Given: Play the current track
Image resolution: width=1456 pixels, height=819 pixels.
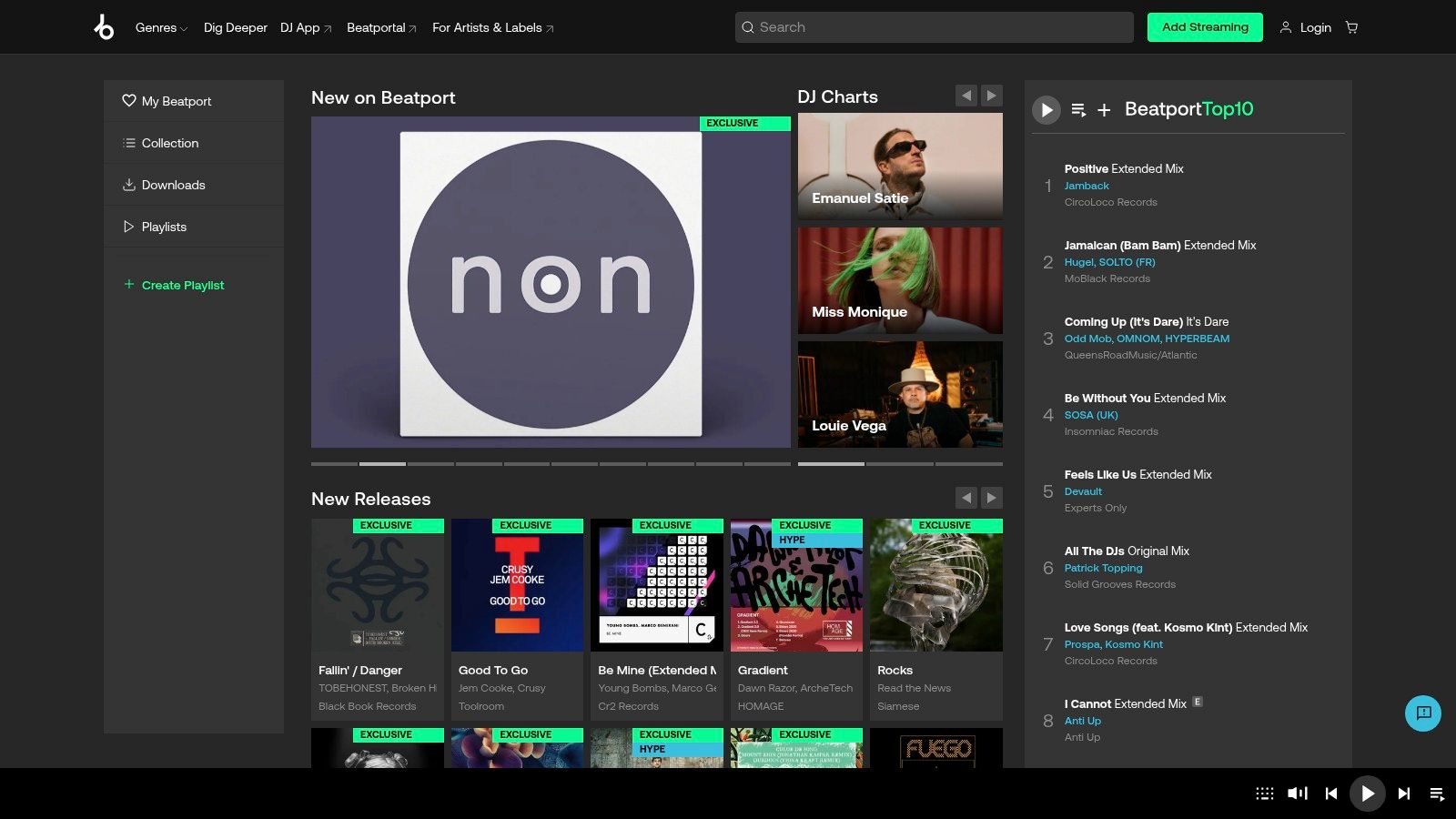Looking at the screenshot, I should (1367, 793).
